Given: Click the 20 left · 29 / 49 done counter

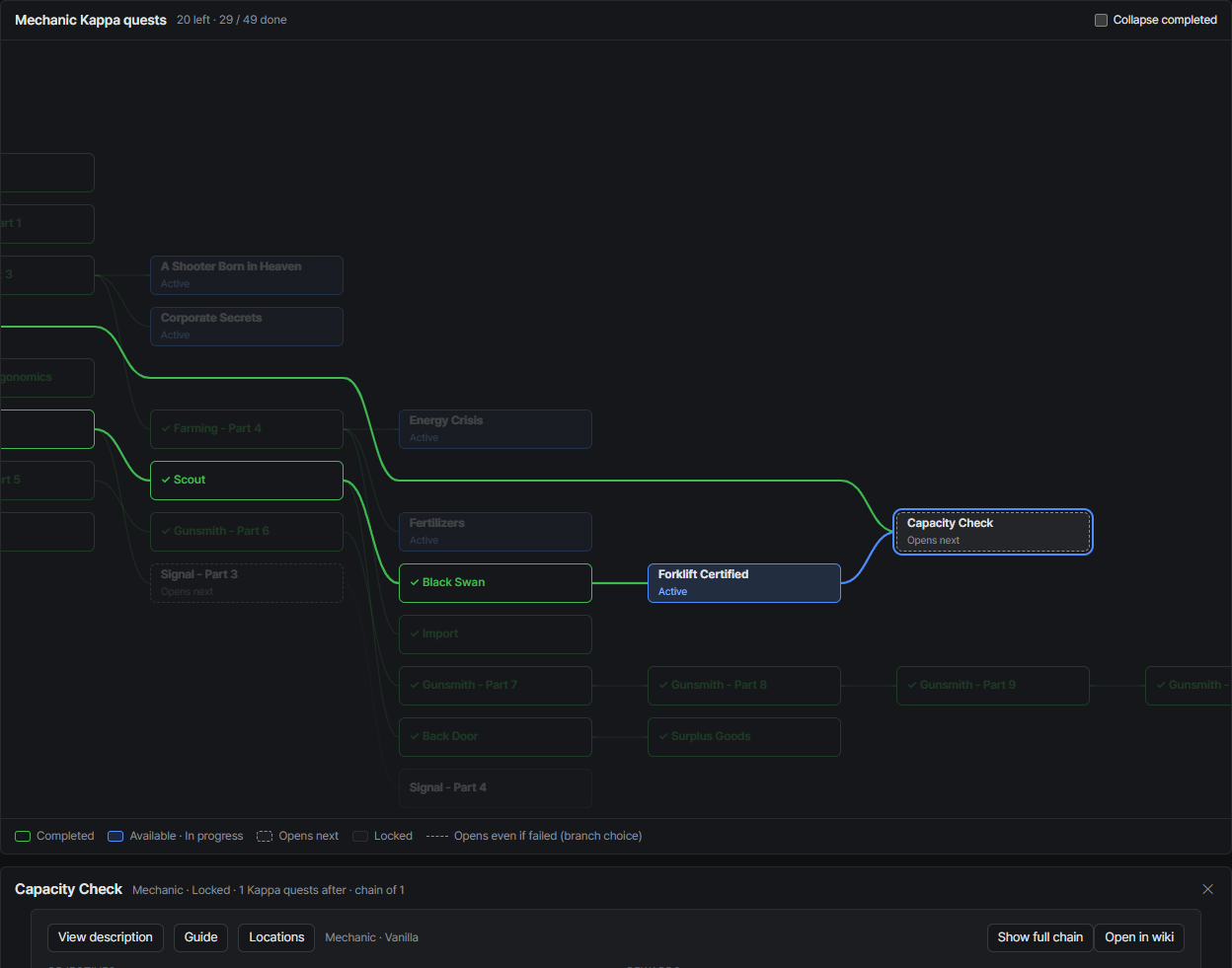Looking at the screenshot, I should click(x=232, y=20).
